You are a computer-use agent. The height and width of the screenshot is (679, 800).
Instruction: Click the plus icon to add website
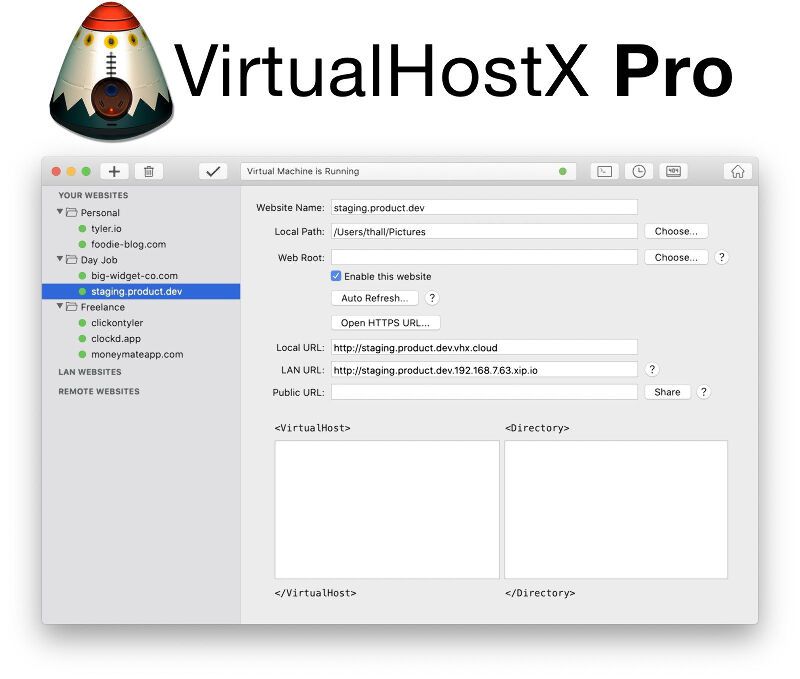[114, 171]
